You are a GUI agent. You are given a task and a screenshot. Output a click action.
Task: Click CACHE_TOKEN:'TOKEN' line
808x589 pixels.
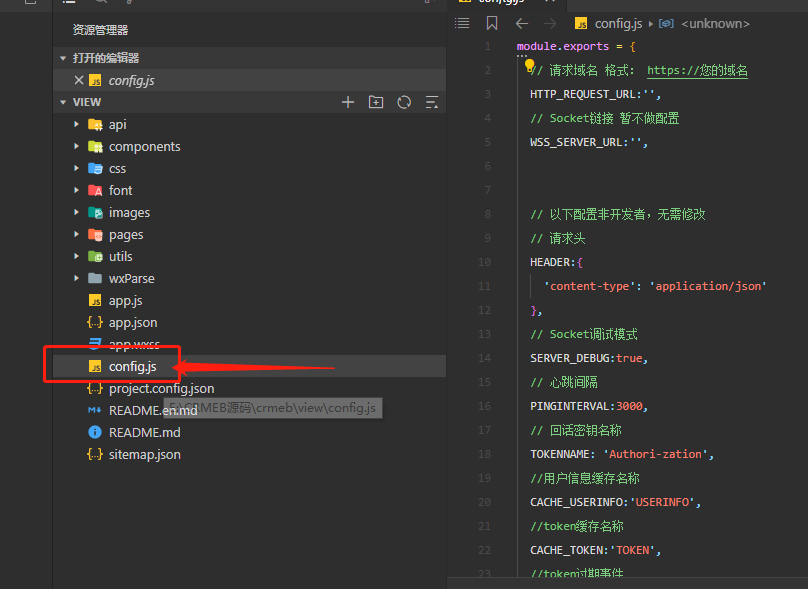tap(595, 550)
